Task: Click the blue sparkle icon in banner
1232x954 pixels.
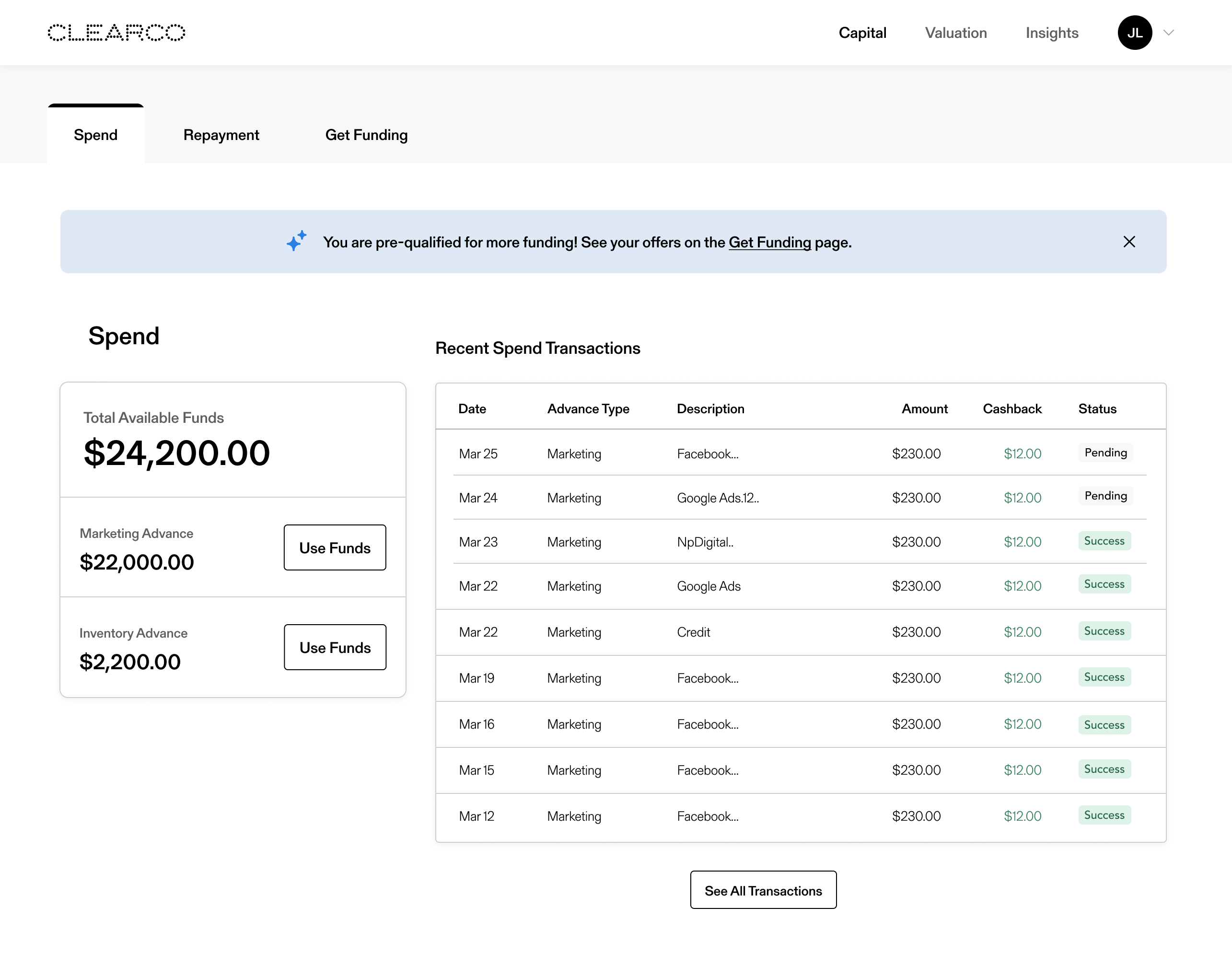Action: (296, 241)
